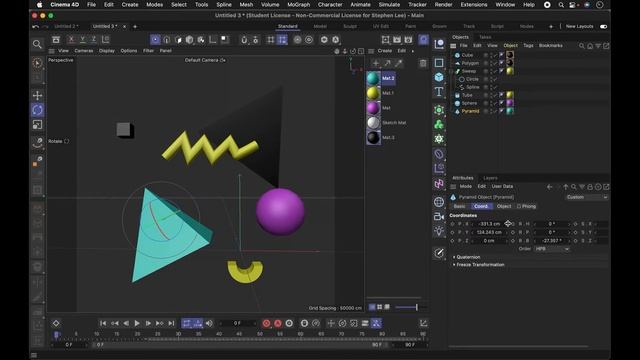Switch to the Coord. tab in Attributes
This screenshot has width=640, height=360.
(x=481, y=206)
